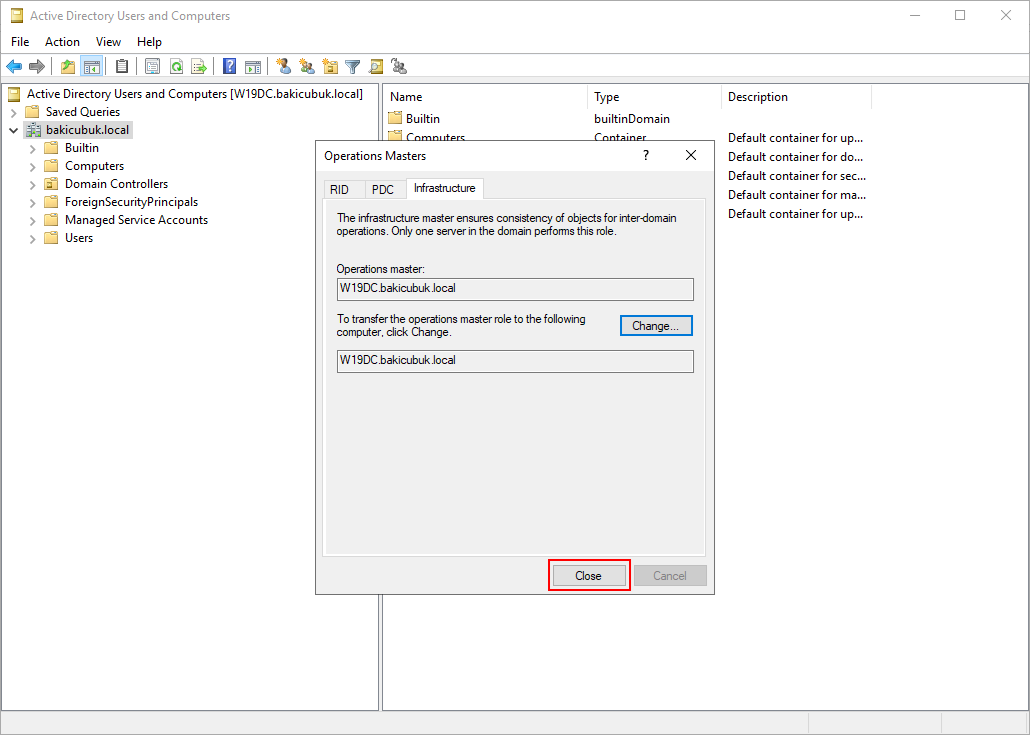This screenshot has height=735, width=1030.
Task: Expand the Computers tree node
Action: point(33,166)
